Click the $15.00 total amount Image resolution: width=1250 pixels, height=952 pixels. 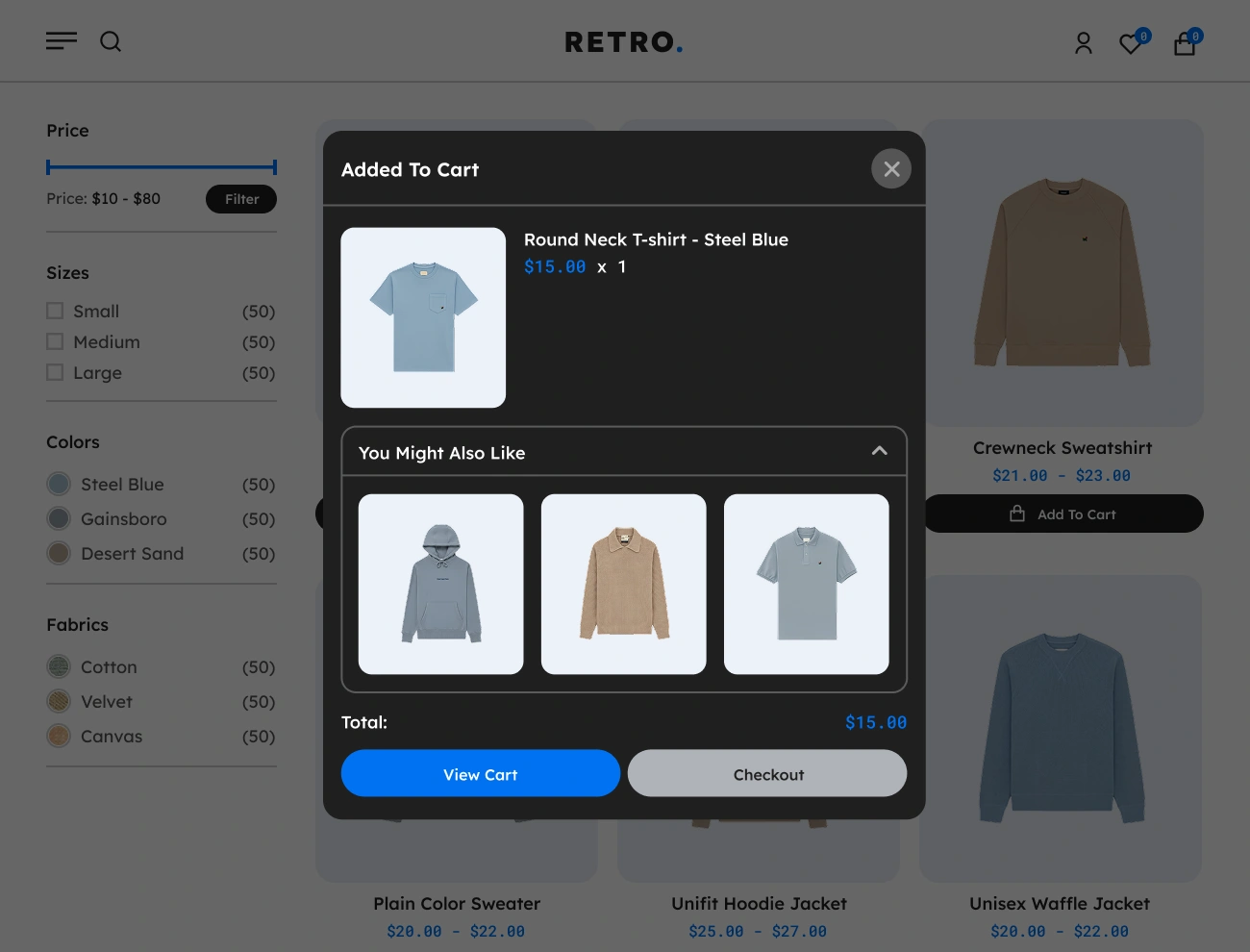(x=876, y=722)
